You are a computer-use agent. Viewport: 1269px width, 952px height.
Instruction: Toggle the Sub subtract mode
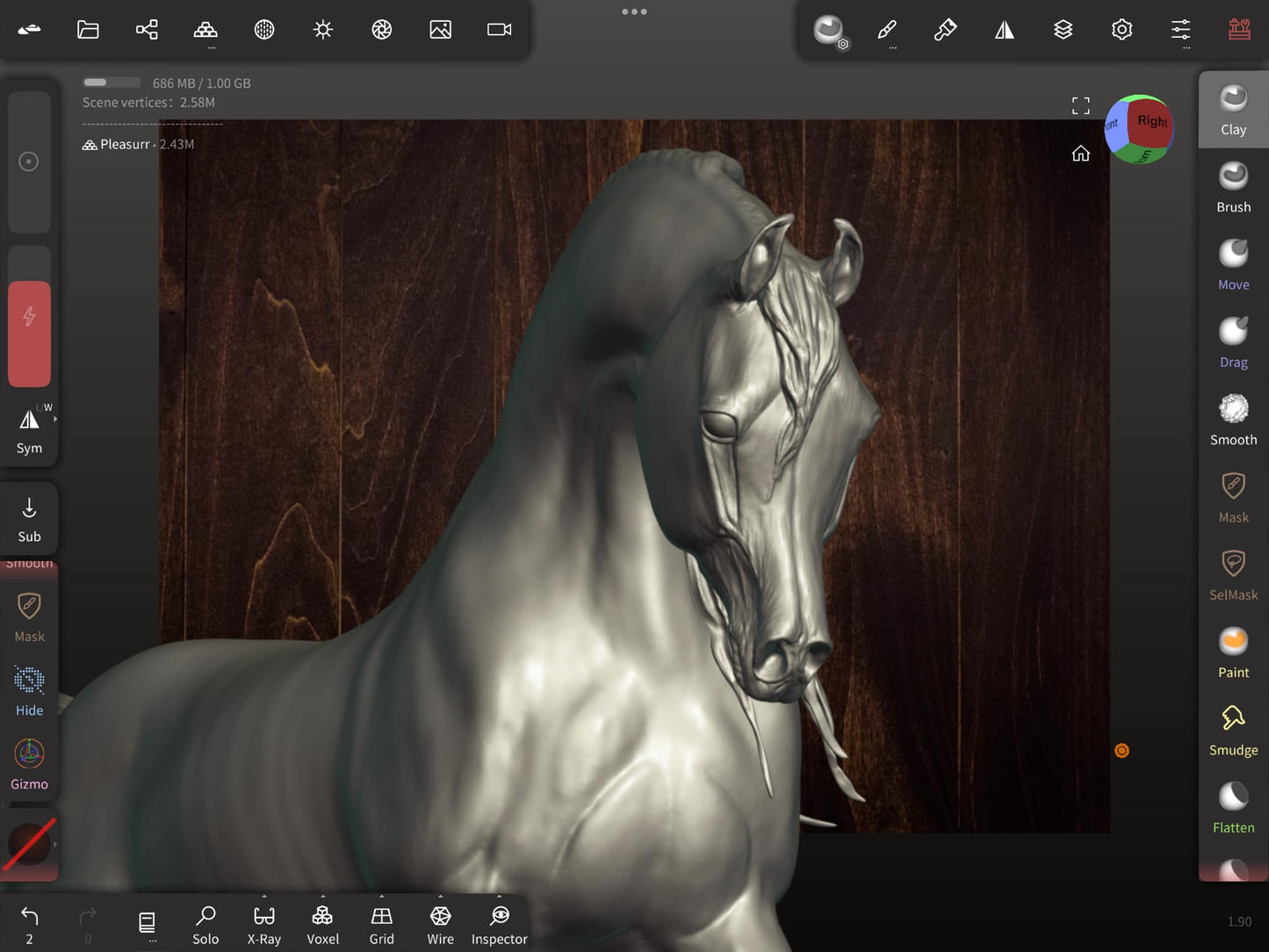(x=29, y=519)
